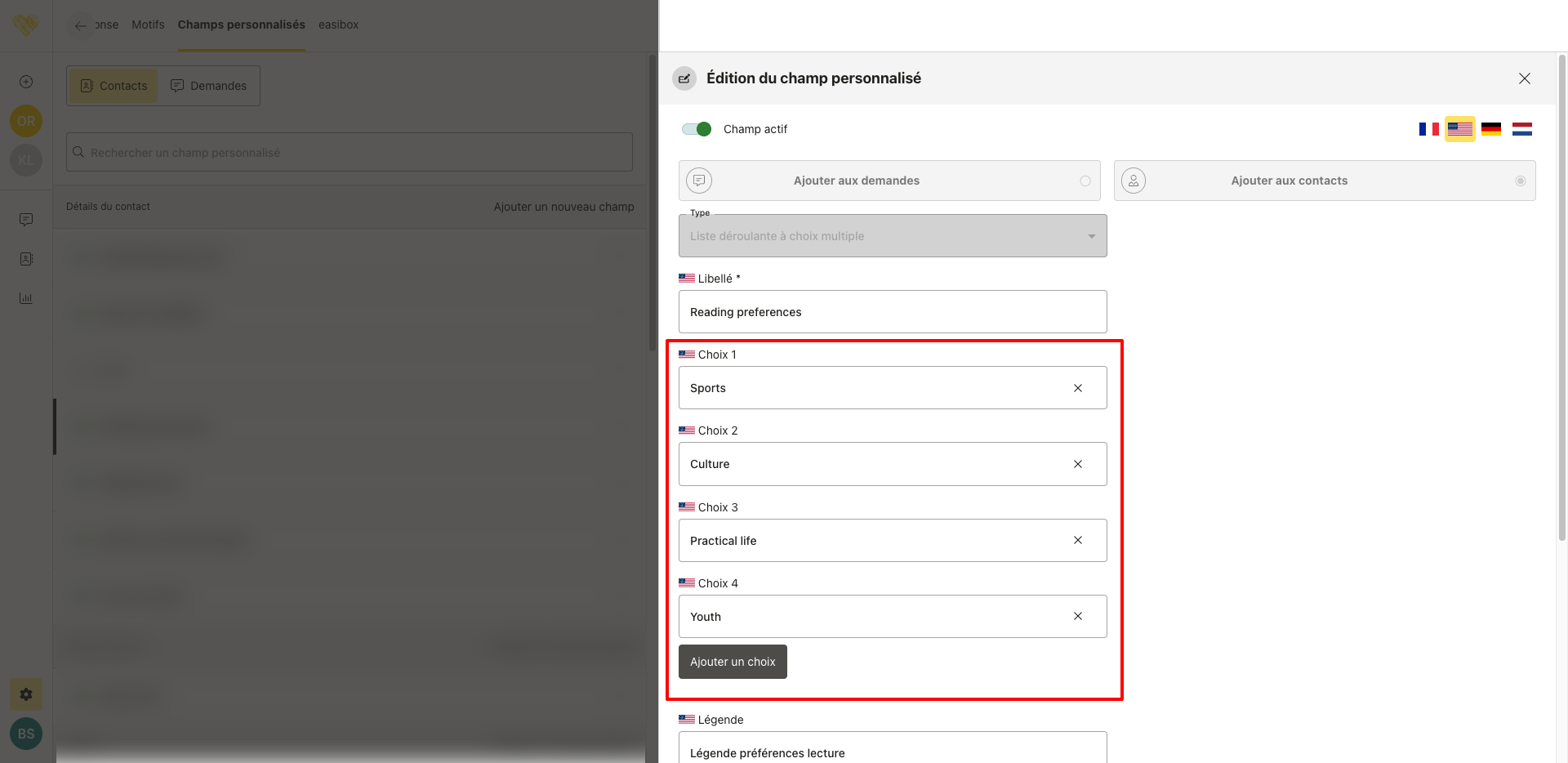Close the custom field edition panel

[x=1524, y=78]
